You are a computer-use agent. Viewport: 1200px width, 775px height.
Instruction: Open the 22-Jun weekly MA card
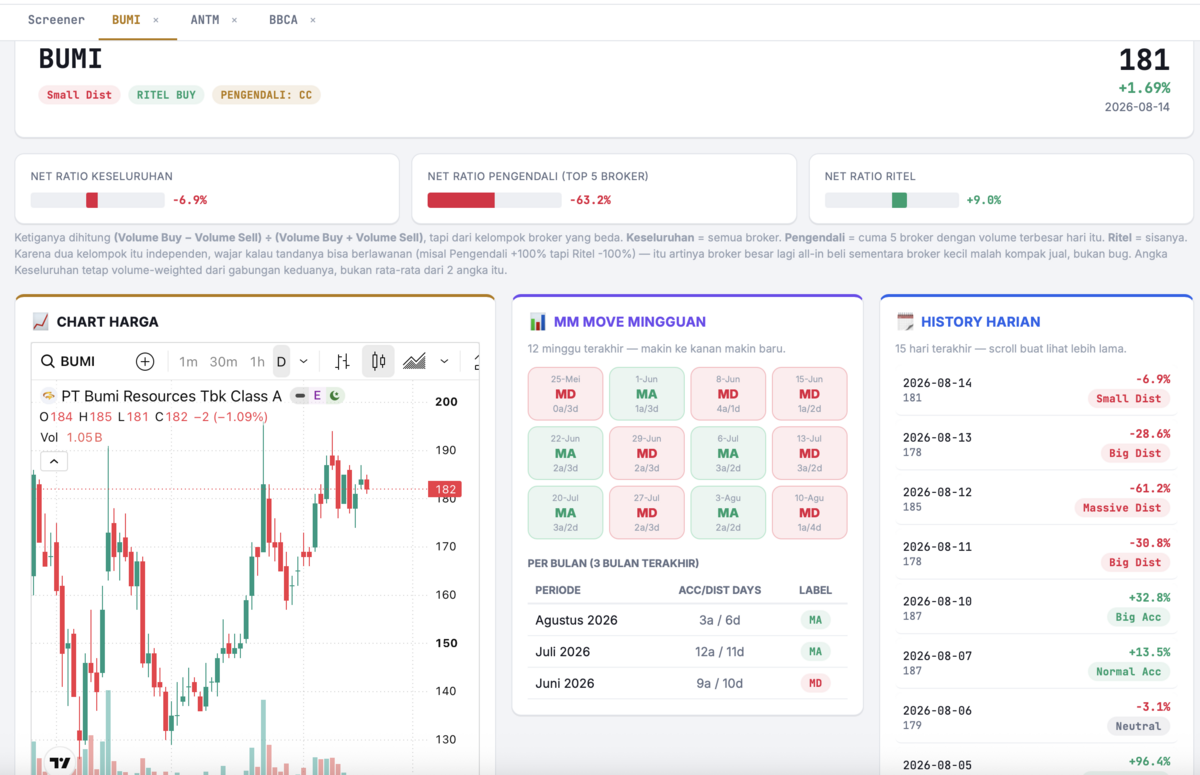coord(565,453)
